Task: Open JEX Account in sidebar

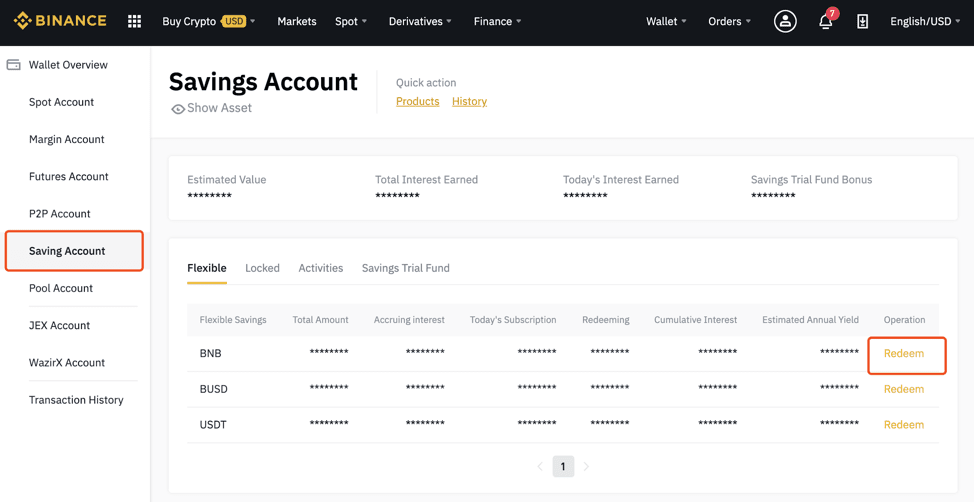Action: pos(59,326)
